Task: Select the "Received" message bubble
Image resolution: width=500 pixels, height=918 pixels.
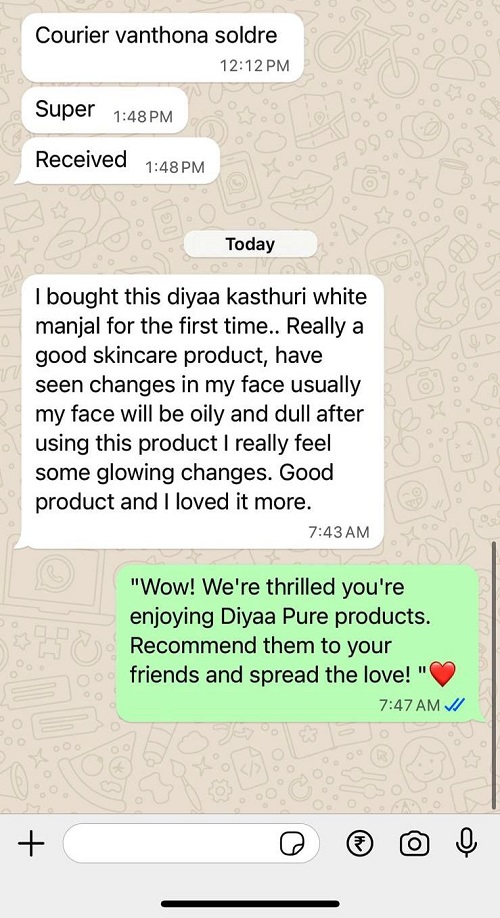Action: point(117,160)
